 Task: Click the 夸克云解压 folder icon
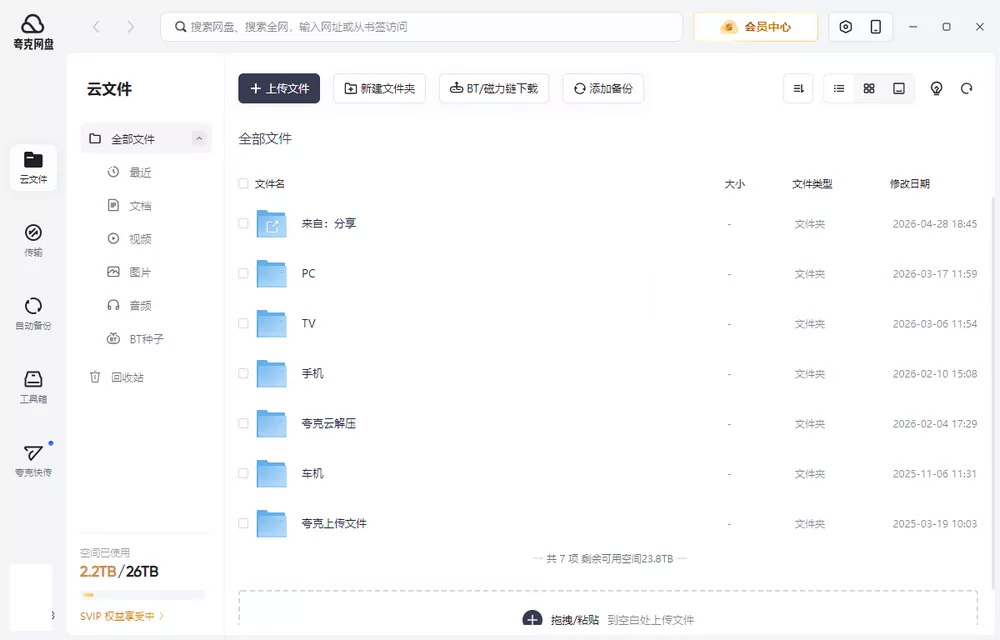(272, 423)
